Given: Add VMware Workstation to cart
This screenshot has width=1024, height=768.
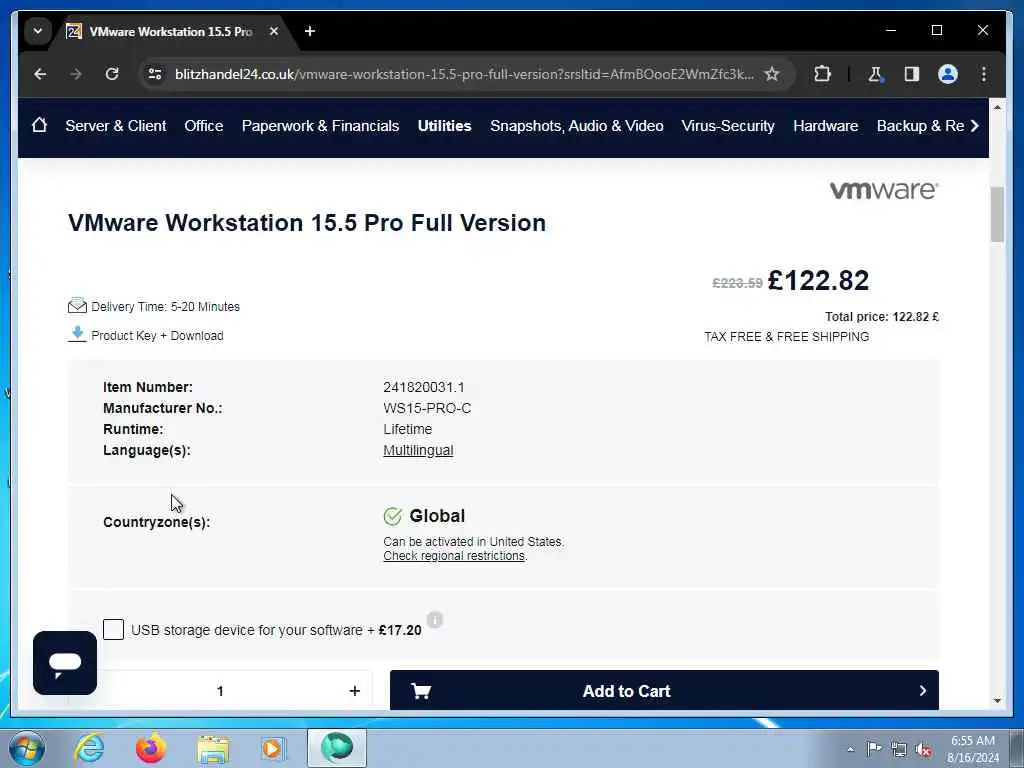Looking at the screenshot, I should click(x=664, y=690).
